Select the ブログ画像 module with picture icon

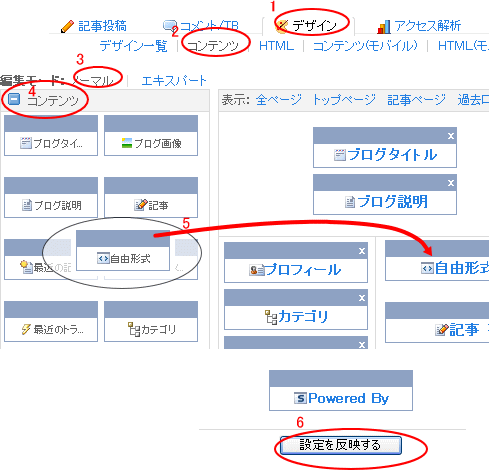pyautogui.click(x=151, y=136)
